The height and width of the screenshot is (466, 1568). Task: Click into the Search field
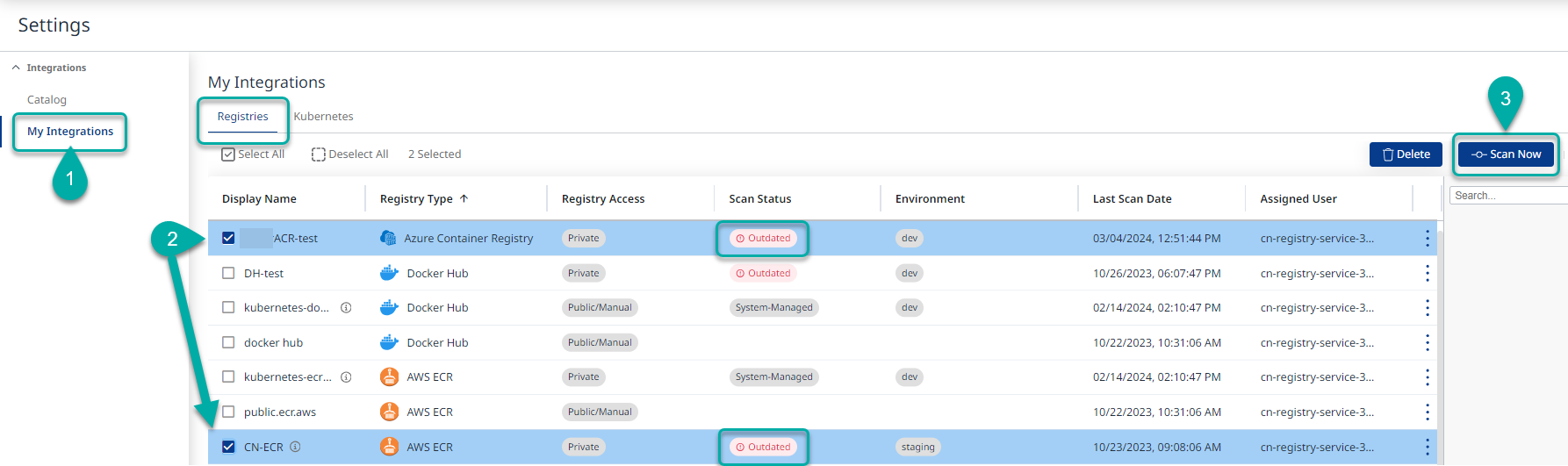pyautogui.click(x=1506, y=196)
